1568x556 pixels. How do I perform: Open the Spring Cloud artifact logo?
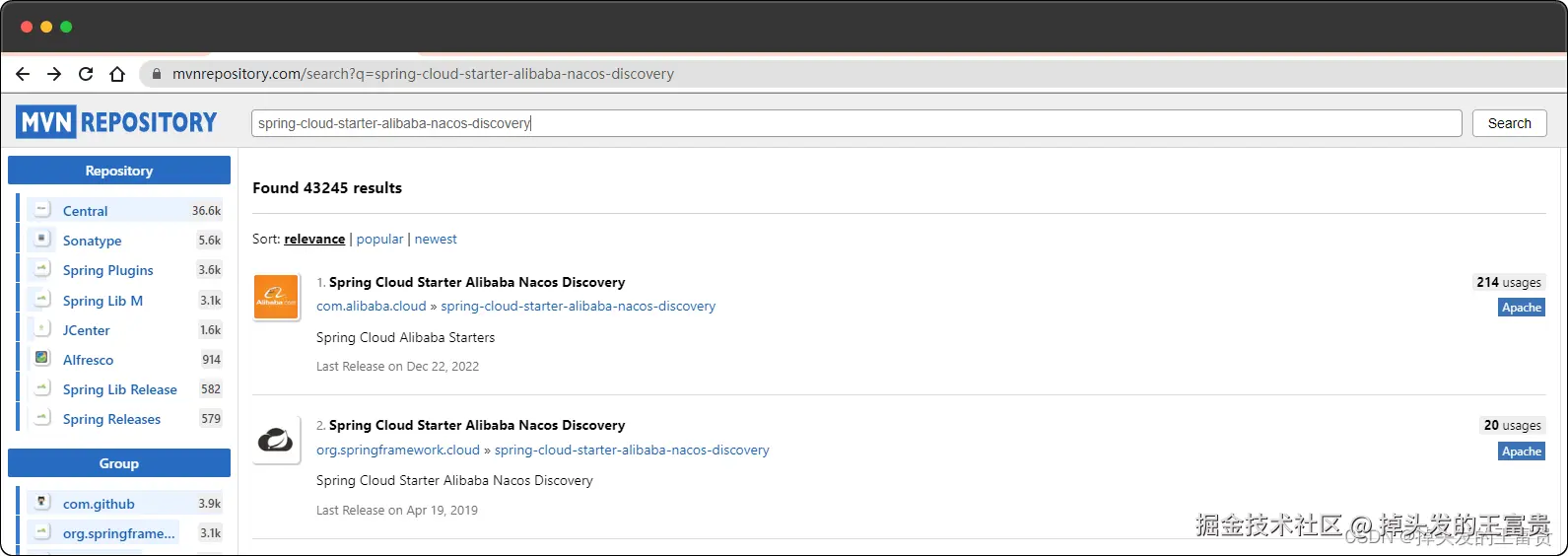(276, 441)
